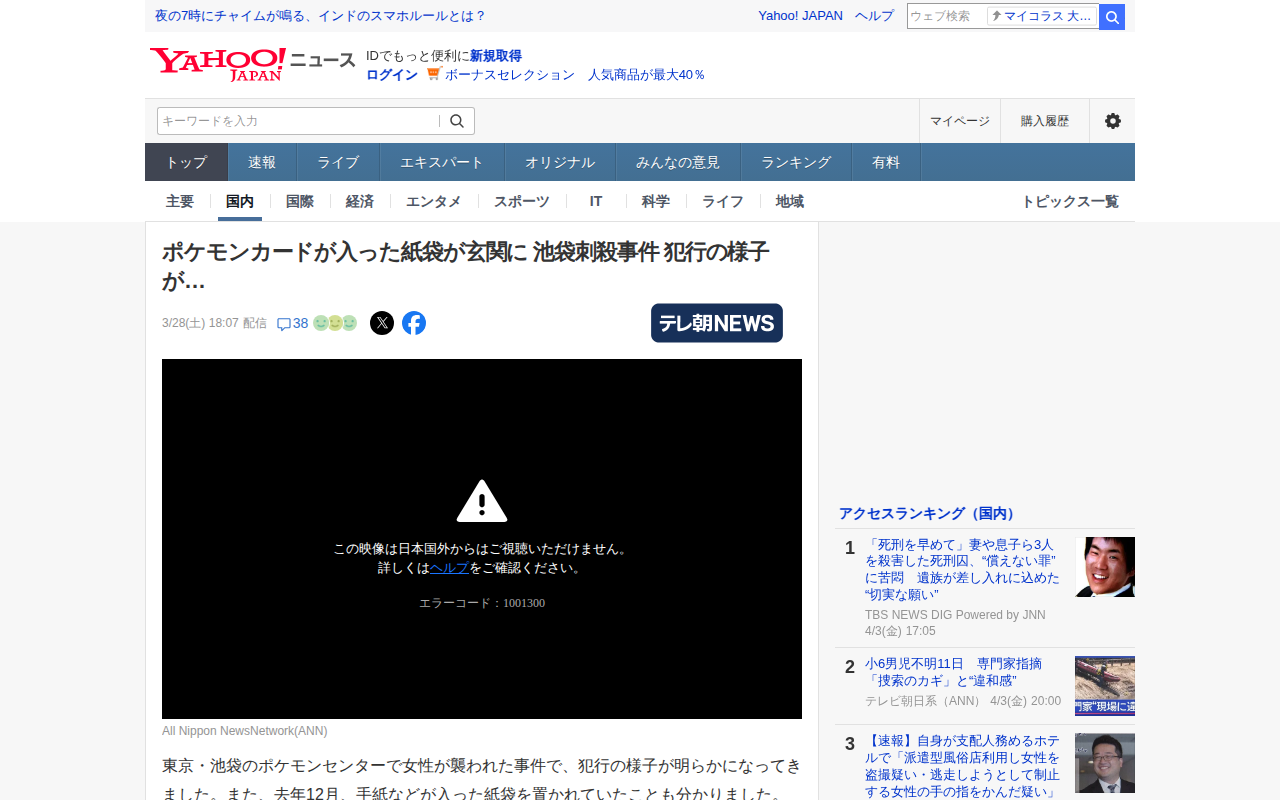
Task: Select the 経済 category
Action: click(x=360, y=201)
